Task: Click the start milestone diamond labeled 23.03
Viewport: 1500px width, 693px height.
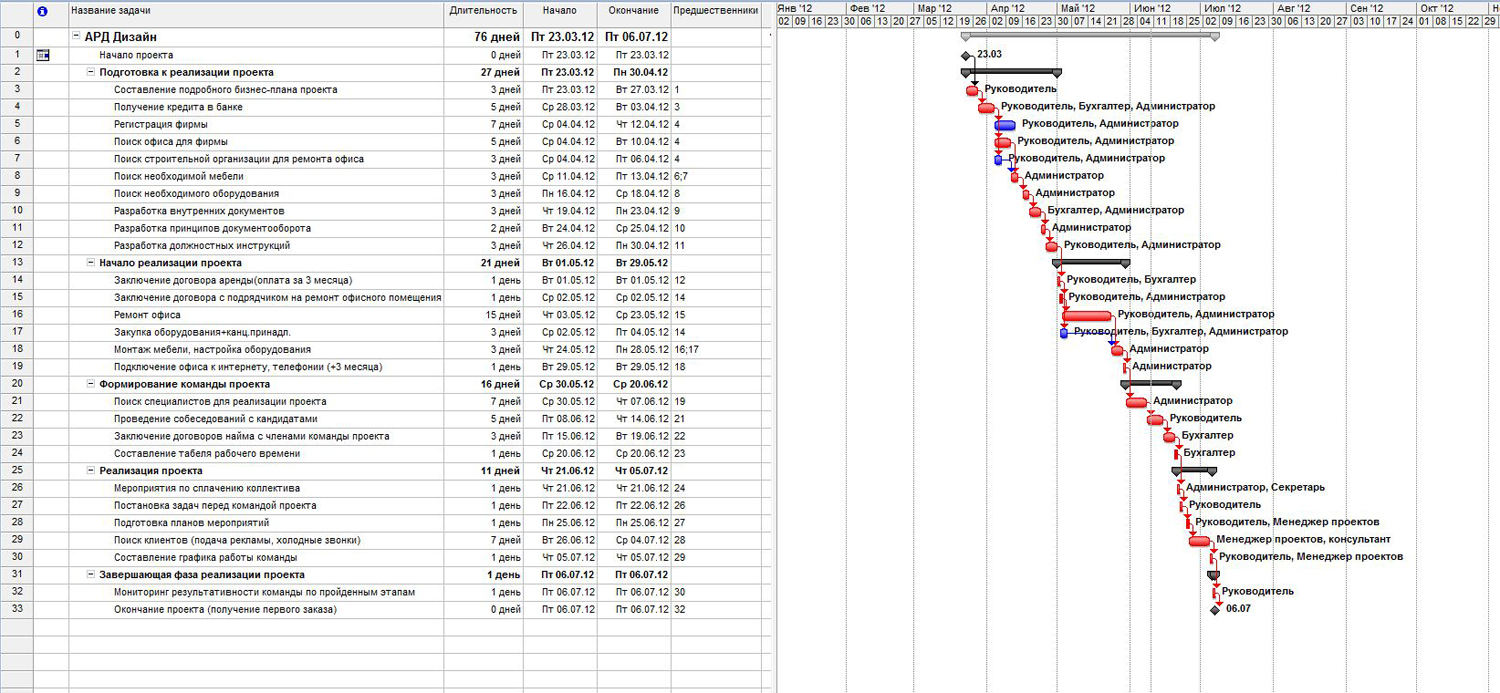Action: point(965,56)
